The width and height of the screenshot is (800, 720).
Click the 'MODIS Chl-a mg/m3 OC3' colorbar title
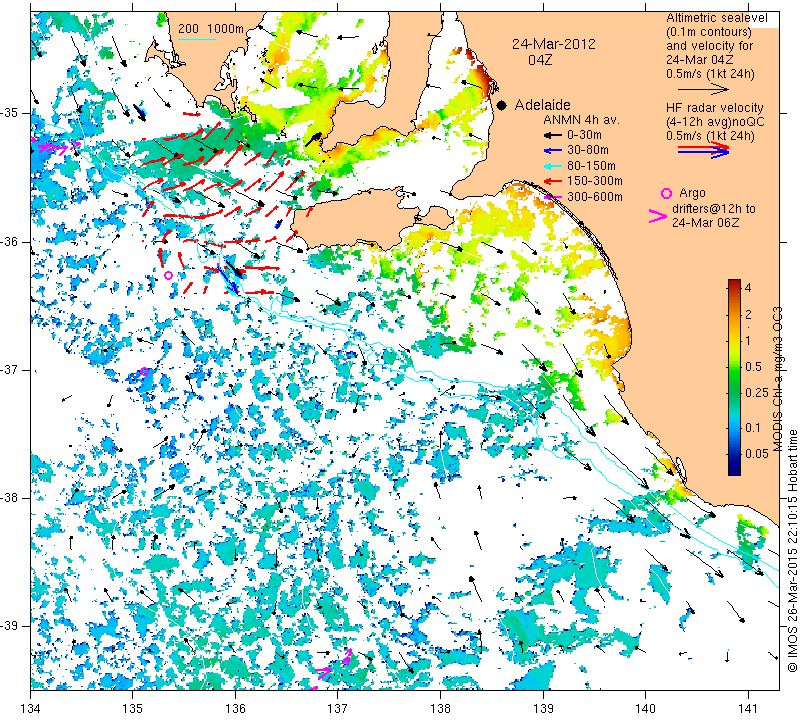(x=777, y=379)
